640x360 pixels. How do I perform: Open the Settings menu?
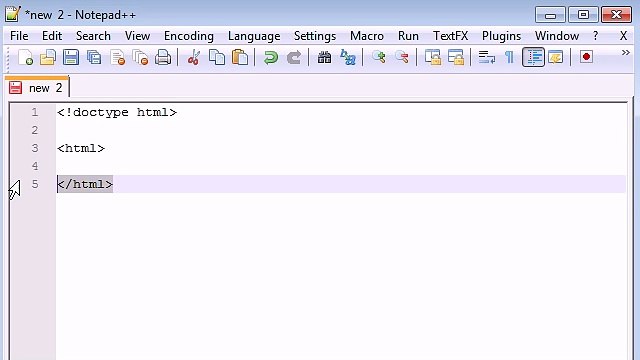pyautogui.click(x=315, y=36)
